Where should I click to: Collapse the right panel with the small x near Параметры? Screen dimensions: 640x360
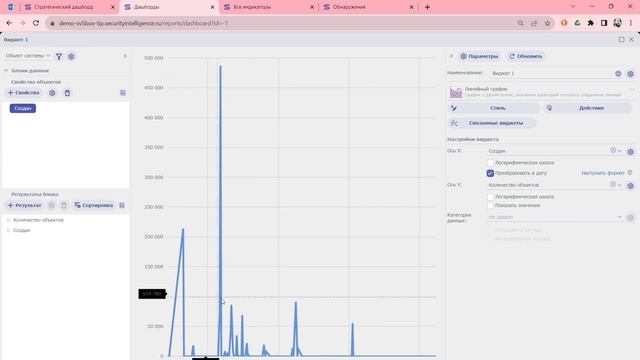point(451,56)
